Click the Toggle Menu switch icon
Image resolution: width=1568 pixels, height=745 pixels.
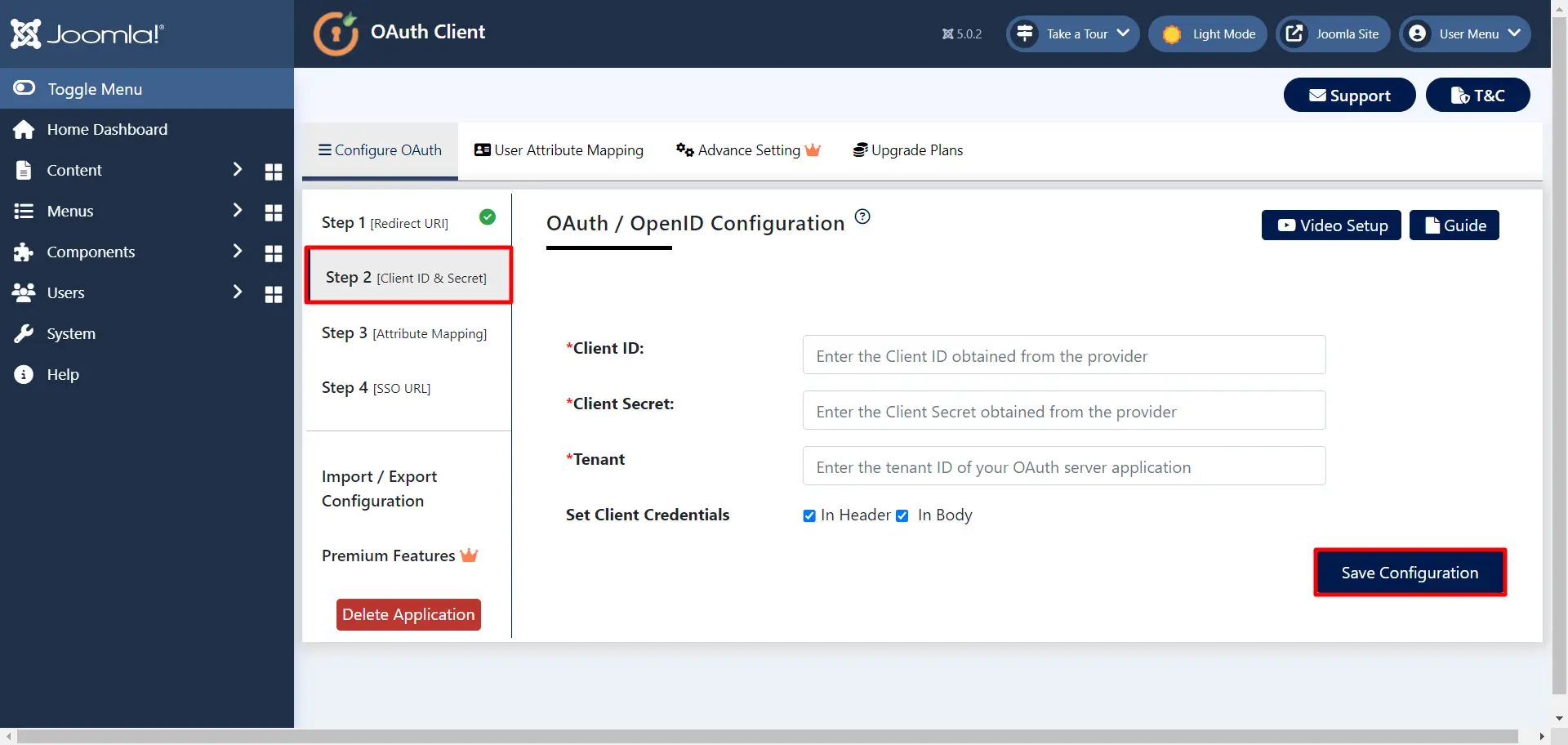point(24,87)
